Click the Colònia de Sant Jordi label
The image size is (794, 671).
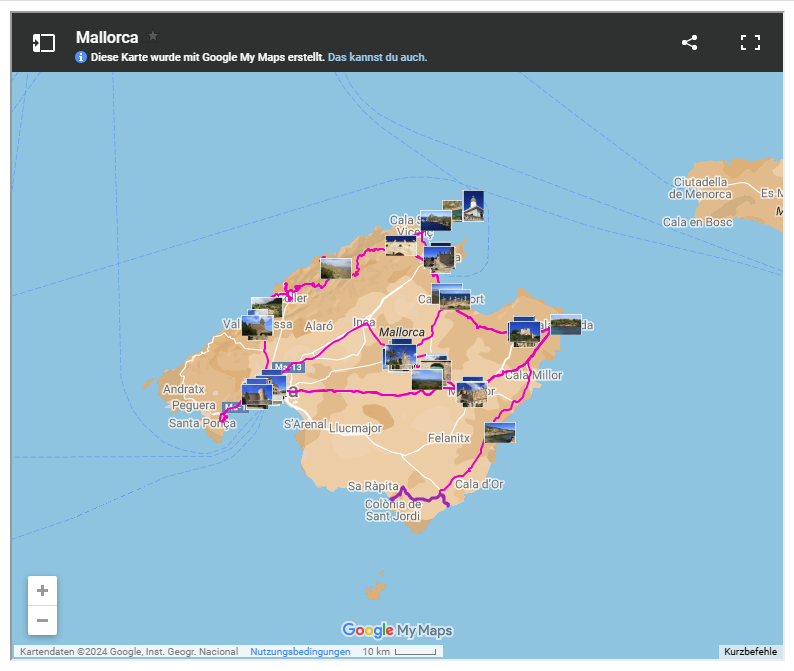[x=393, y=510]
